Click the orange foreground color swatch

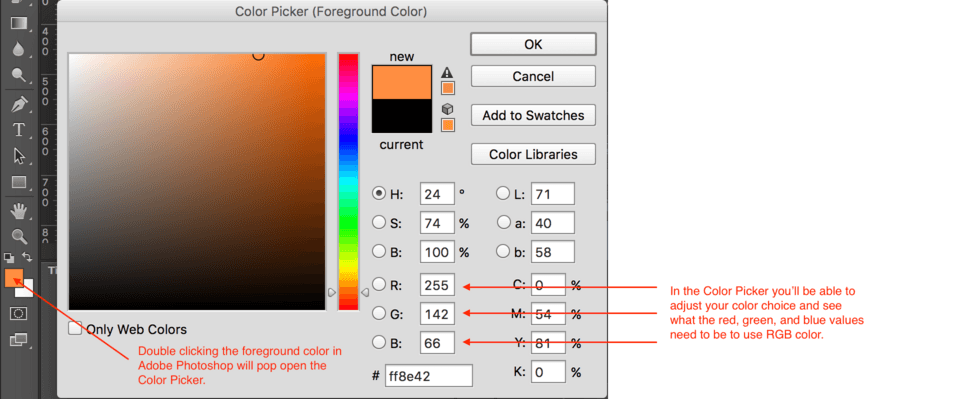(x=13, y=277)
